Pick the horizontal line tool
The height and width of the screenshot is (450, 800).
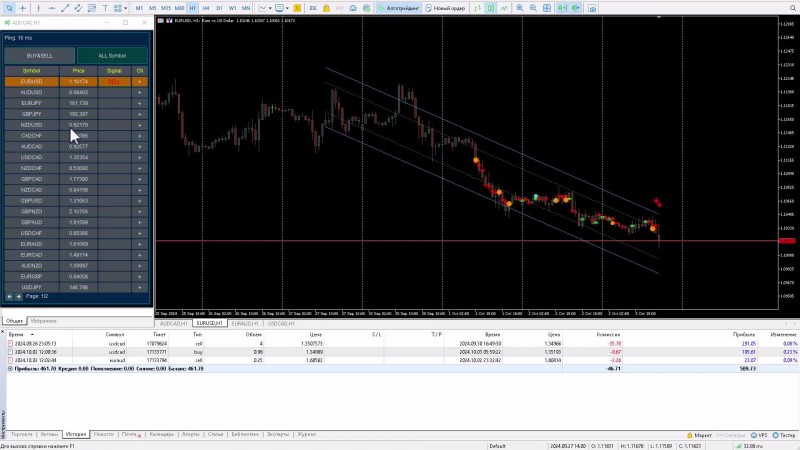coord(52,8)
